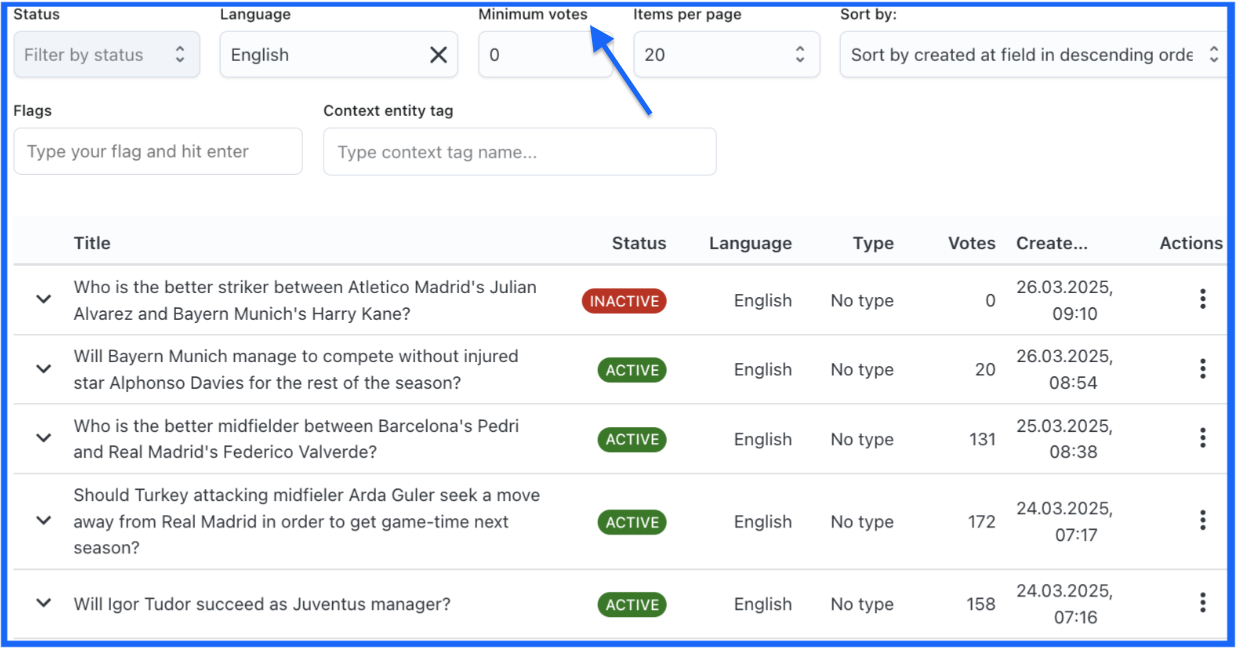The image size is (1238, 650).
Task: Click the date 24.03.2025, 07:16
Action: tap(1065, 603)
